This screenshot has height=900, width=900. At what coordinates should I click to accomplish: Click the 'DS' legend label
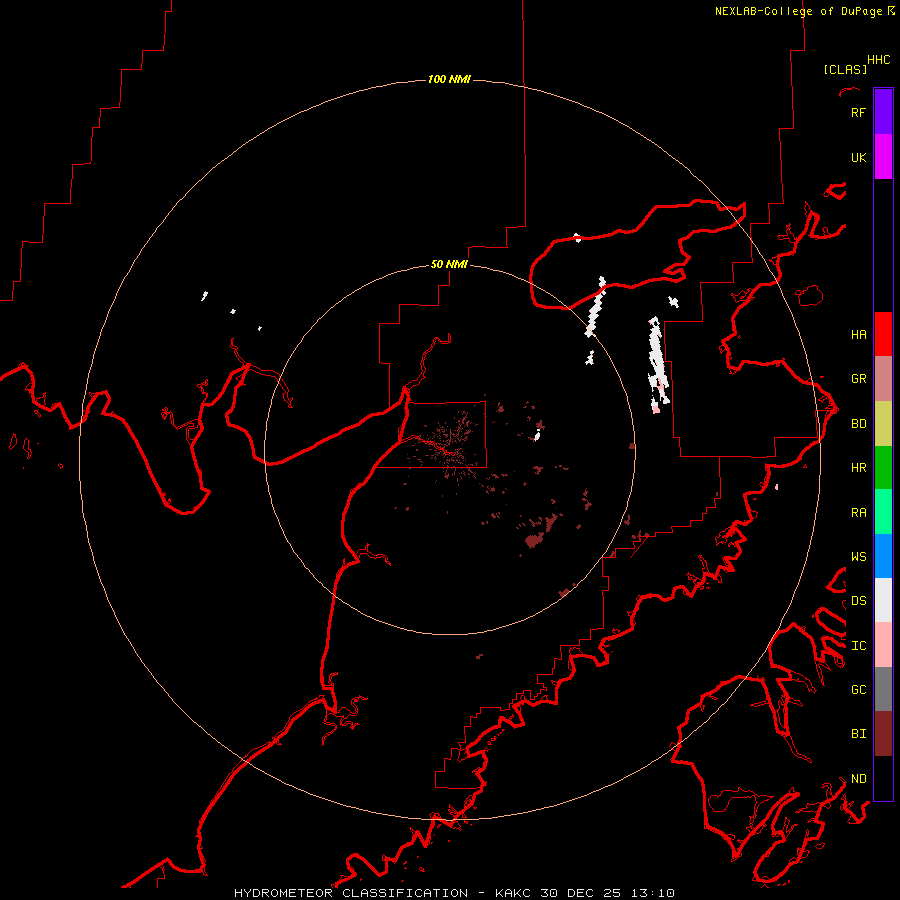(858, 601)
